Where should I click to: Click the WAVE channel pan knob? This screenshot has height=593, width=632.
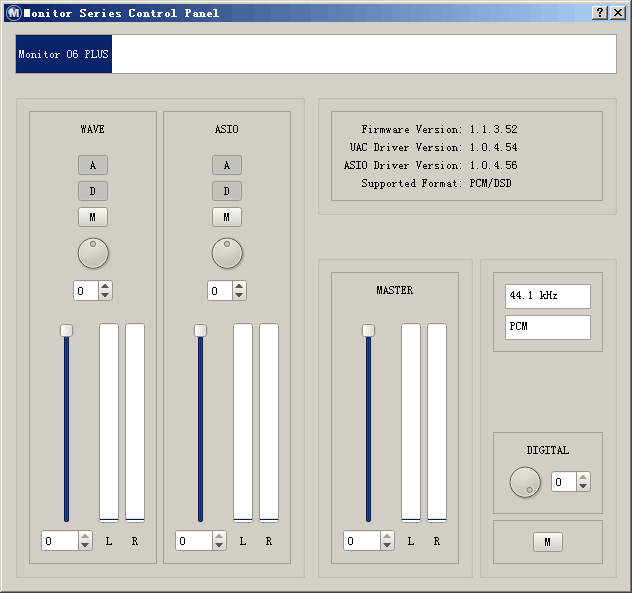[93, 253]
